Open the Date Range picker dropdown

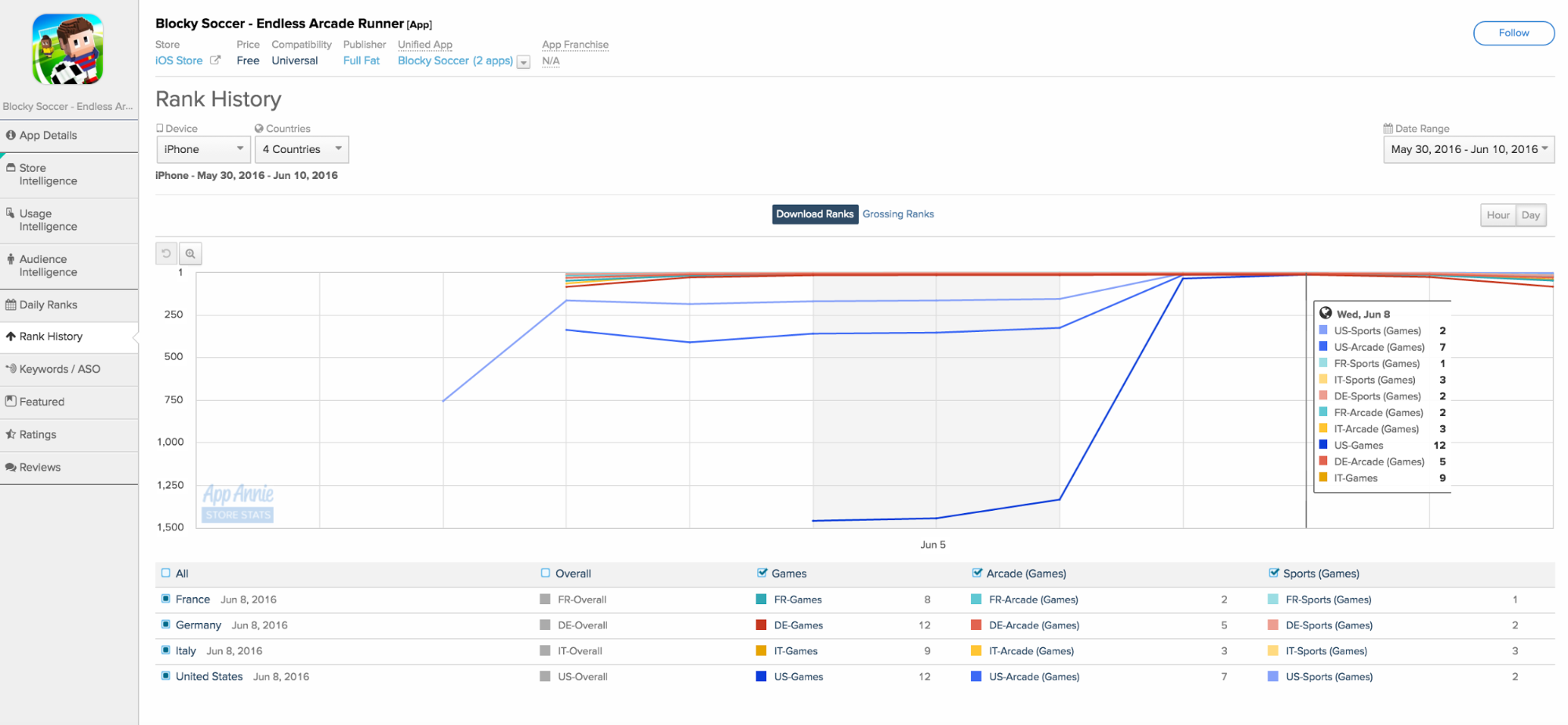point(1468,149)
